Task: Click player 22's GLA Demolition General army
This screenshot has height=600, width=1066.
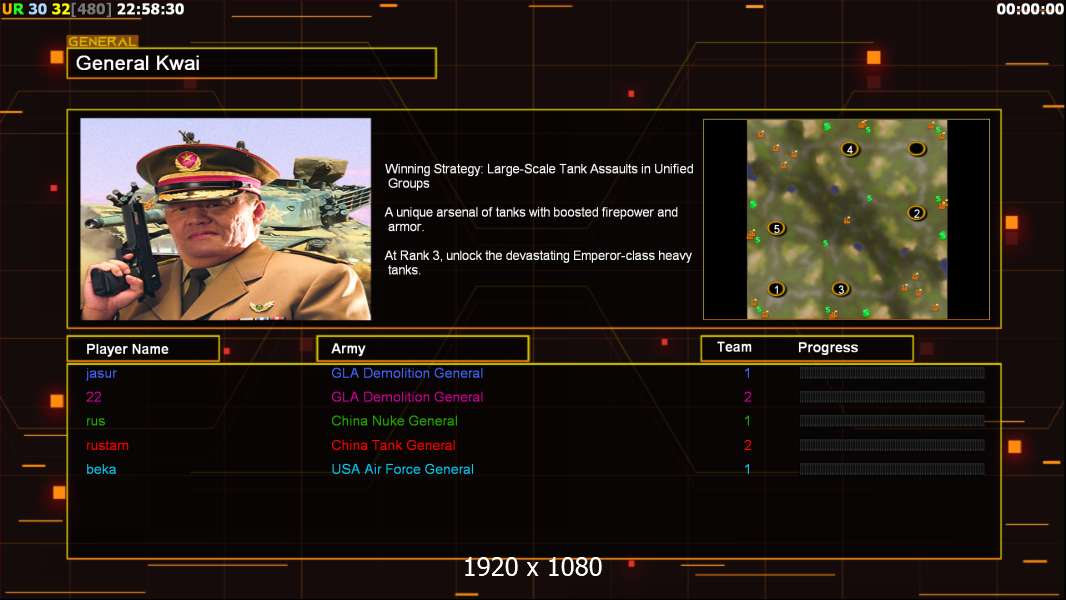Action: (x=407, y=397)
